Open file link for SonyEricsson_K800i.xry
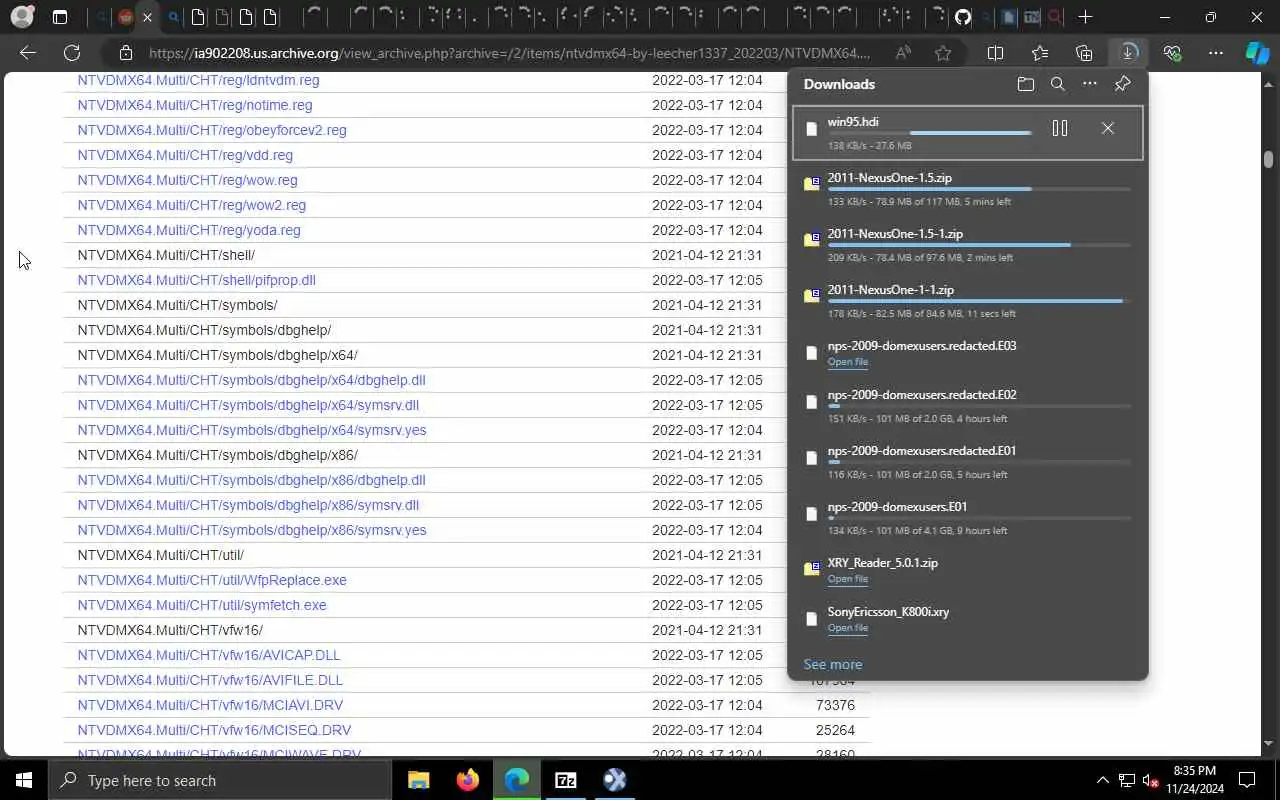Screen dimensions: 1280x800 coord(847,628)
